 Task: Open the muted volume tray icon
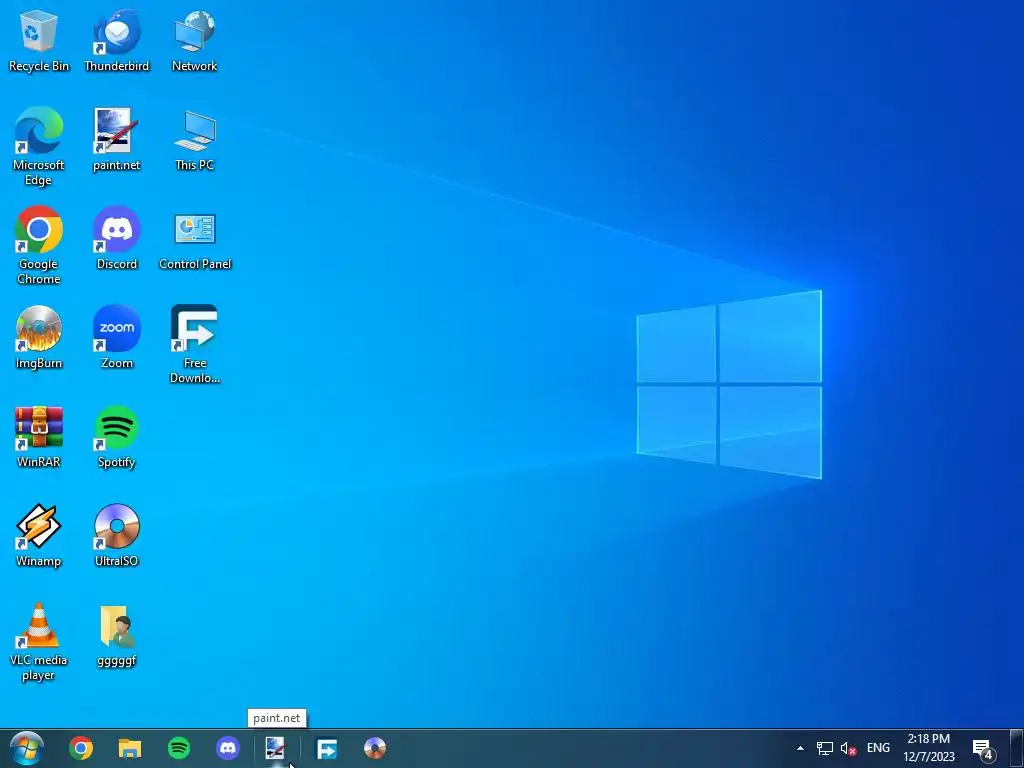point(848,748)
